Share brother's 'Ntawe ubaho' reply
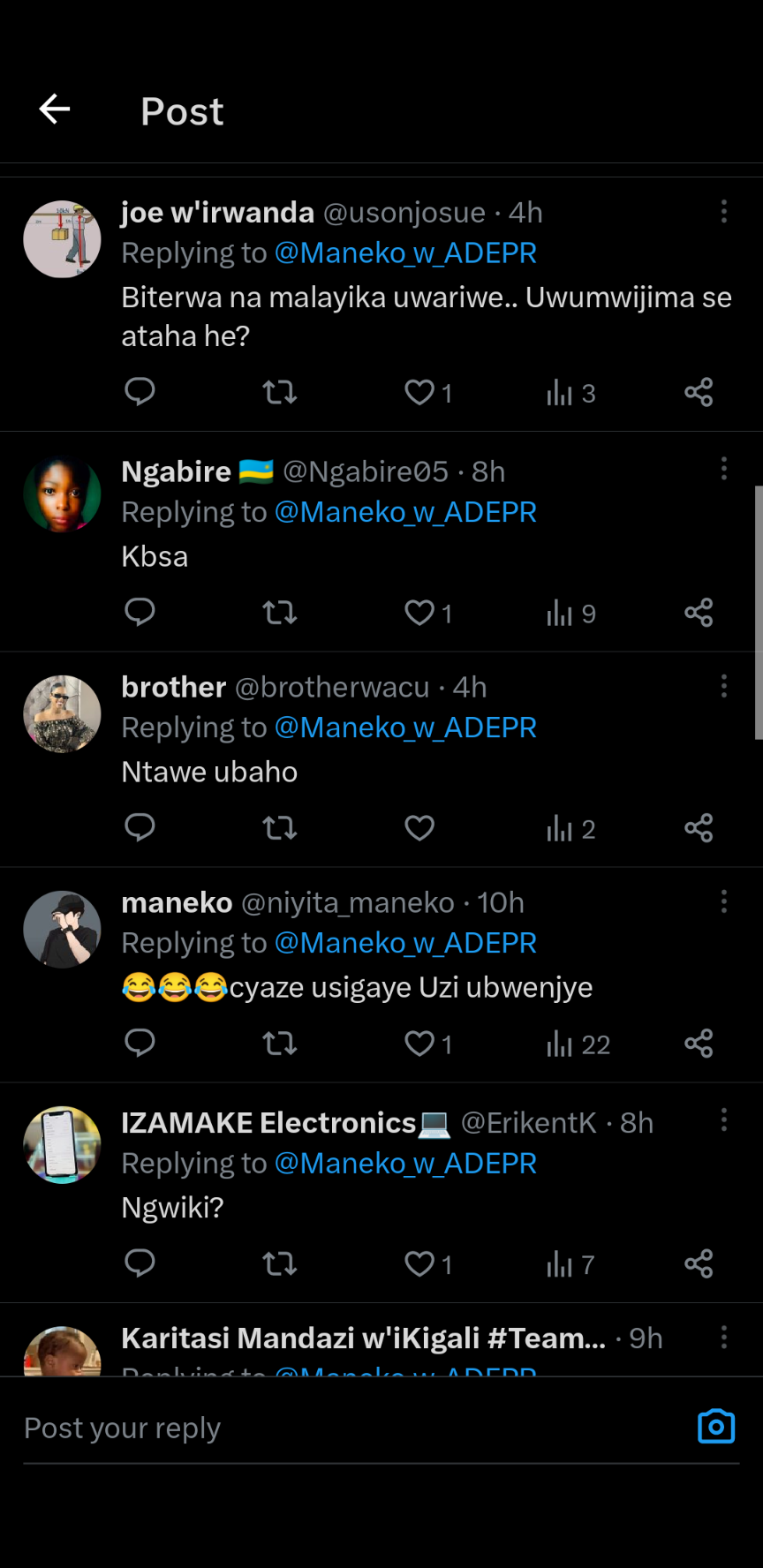This screenshot has width=763, height=1568. pyautogui.click(x=699, y=827)
